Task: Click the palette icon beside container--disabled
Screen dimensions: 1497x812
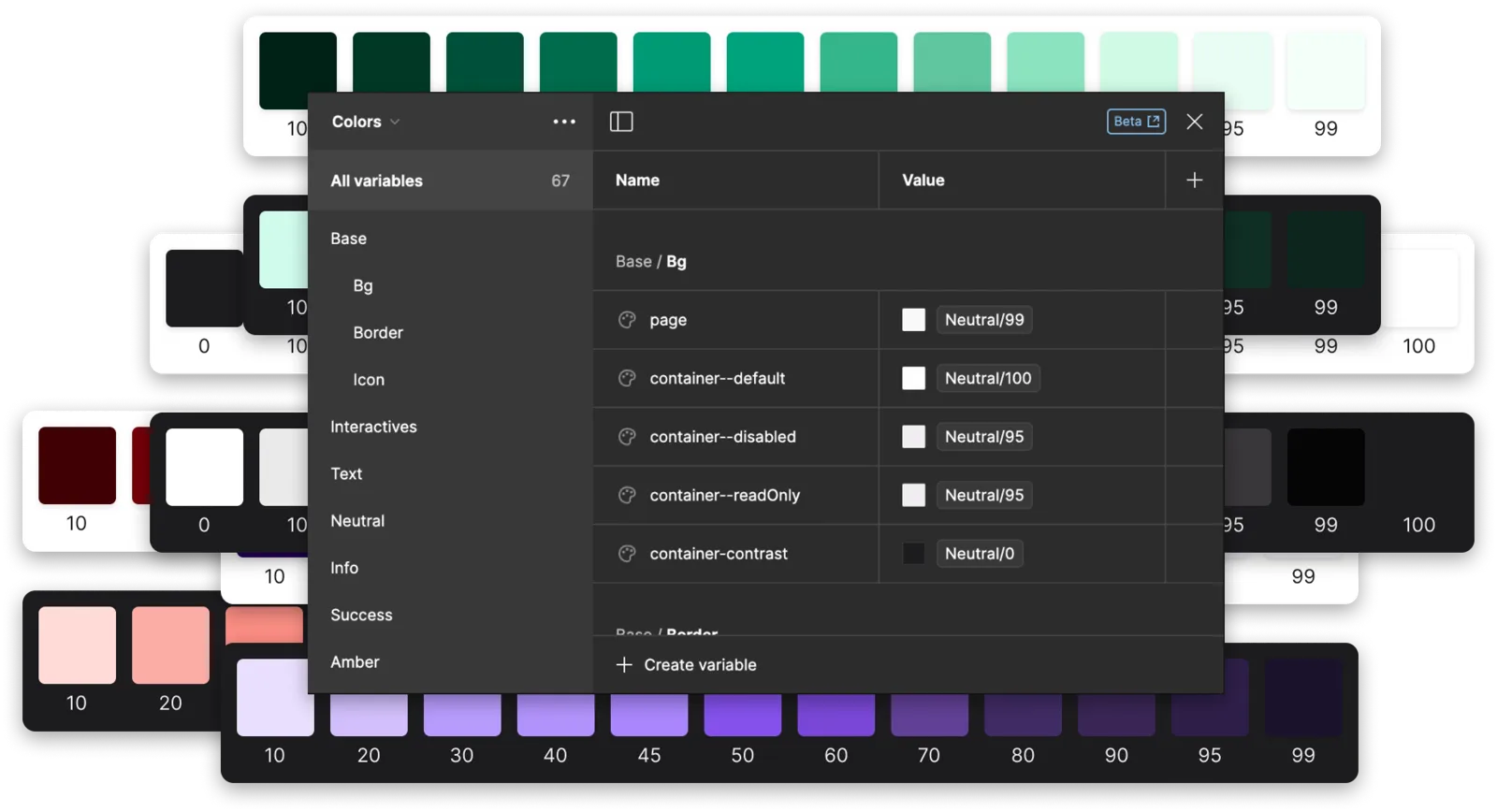Action: pyautogui.click(x=627, y=437)
